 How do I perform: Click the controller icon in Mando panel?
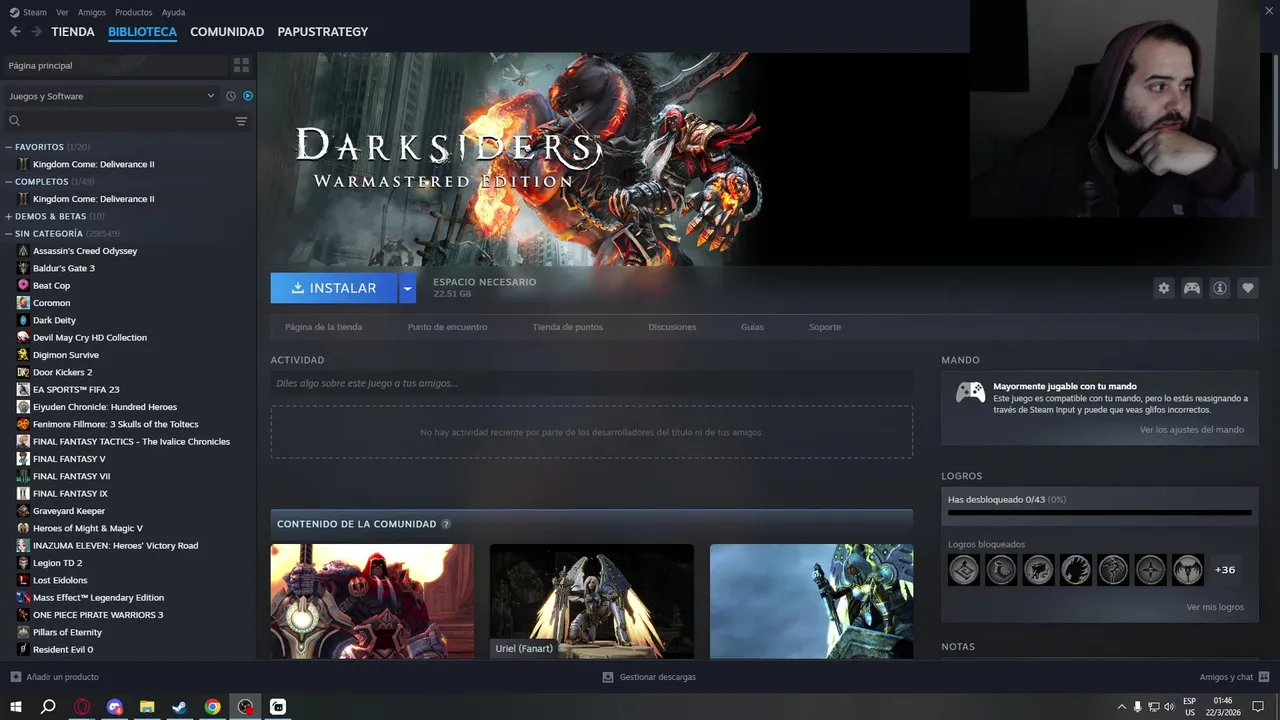[x=970, y=393]
